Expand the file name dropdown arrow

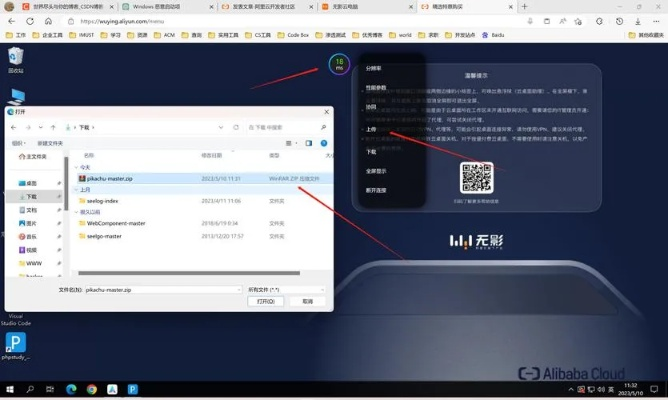pyautogui.click(x=238, y=289)
